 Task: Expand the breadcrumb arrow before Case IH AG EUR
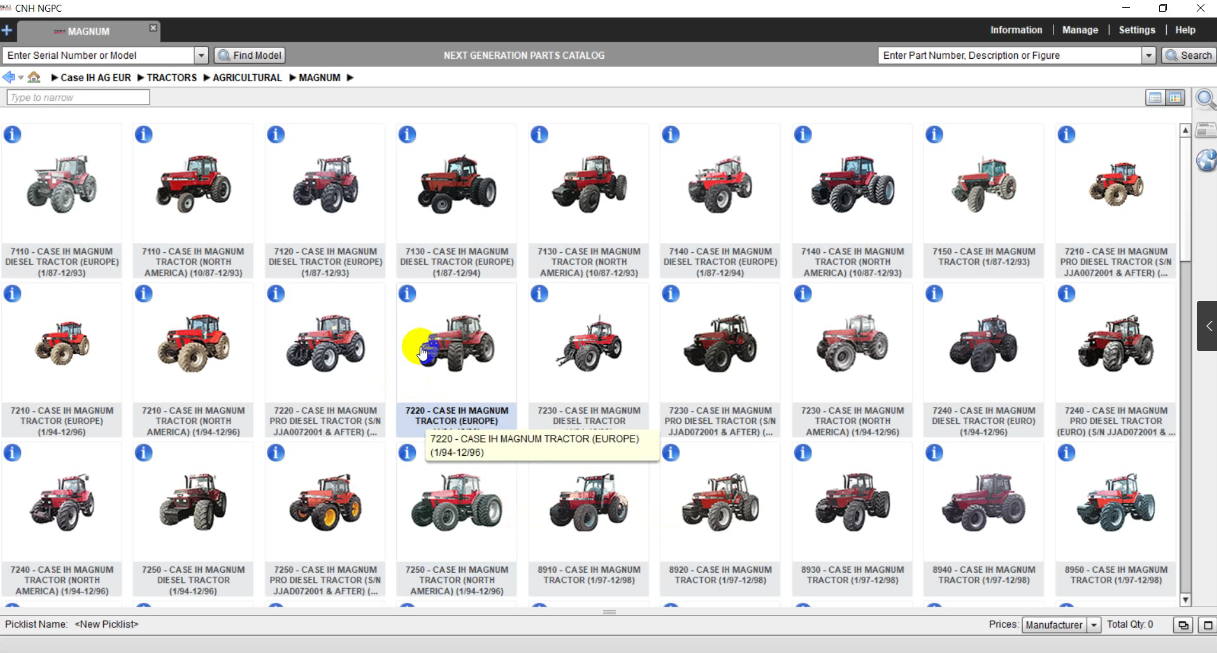pos(54,78)
